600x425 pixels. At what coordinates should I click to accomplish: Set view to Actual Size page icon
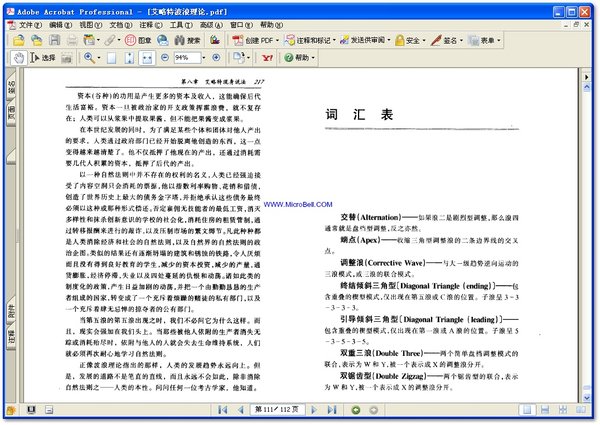point(111,58)
